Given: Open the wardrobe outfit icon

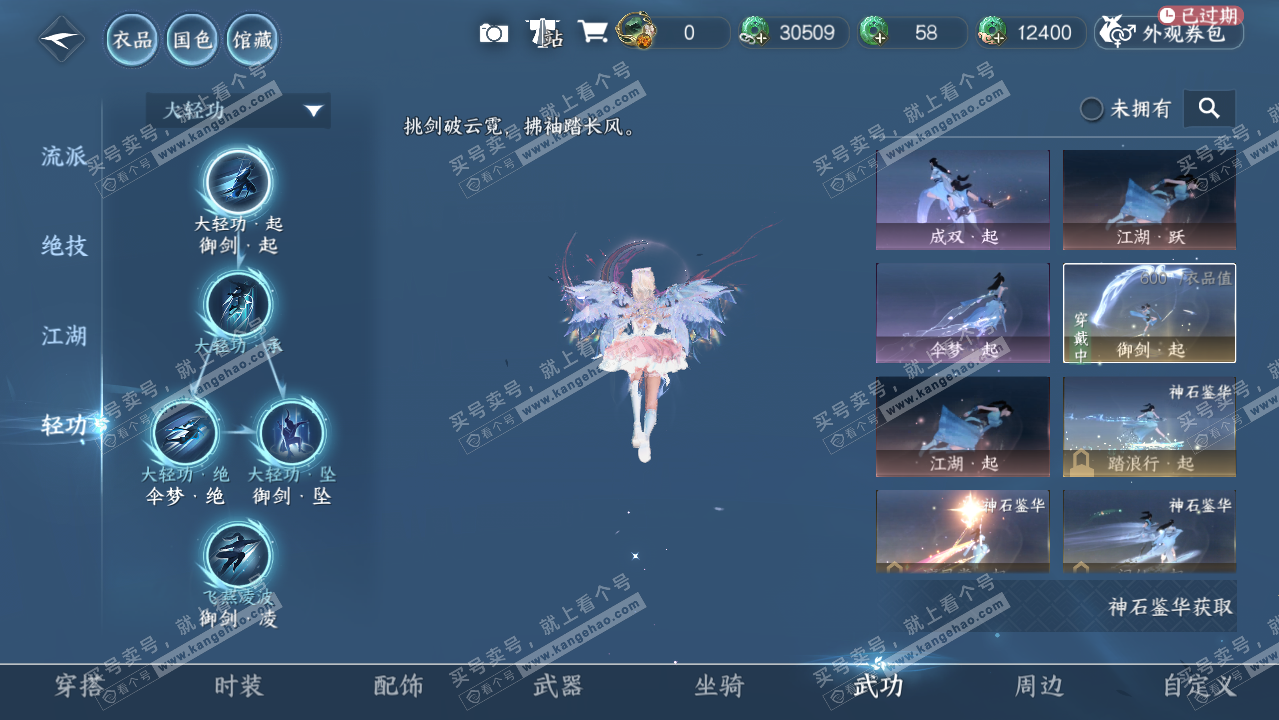Looking at the screenshot, I should pyautogui.click(x=544, y=33).
